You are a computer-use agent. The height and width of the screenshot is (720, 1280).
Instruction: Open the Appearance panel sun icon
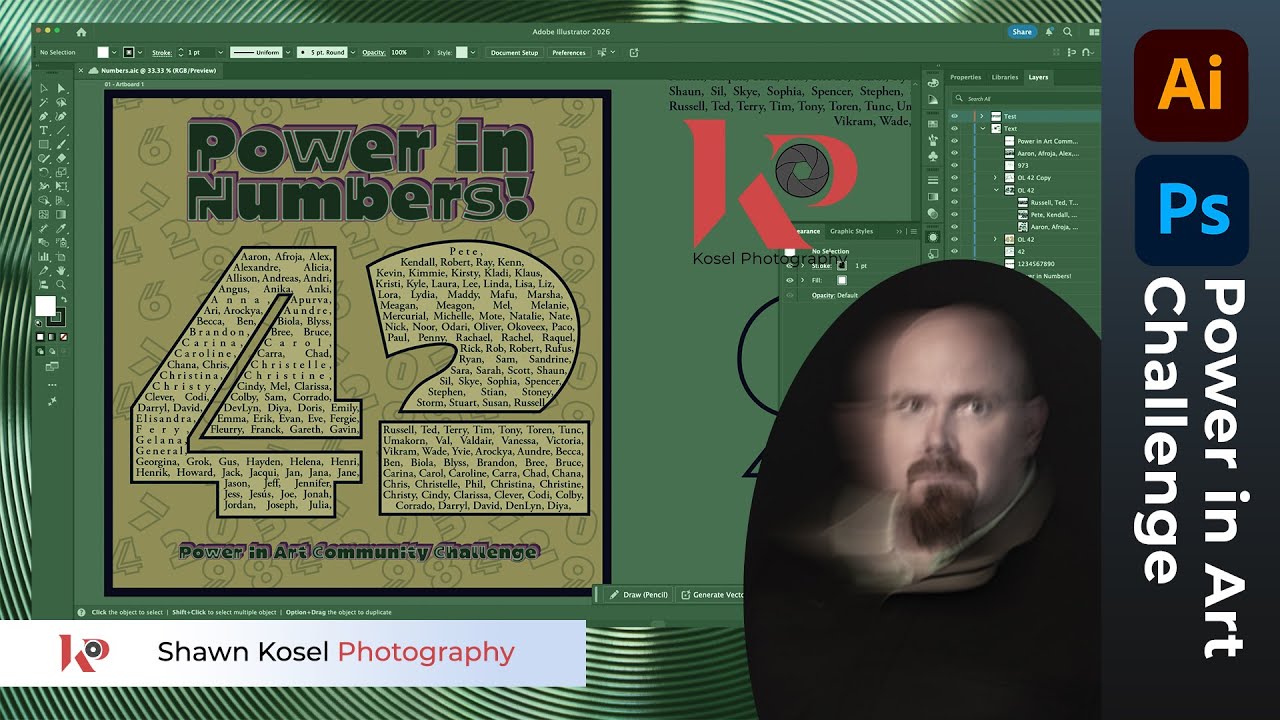933,237
